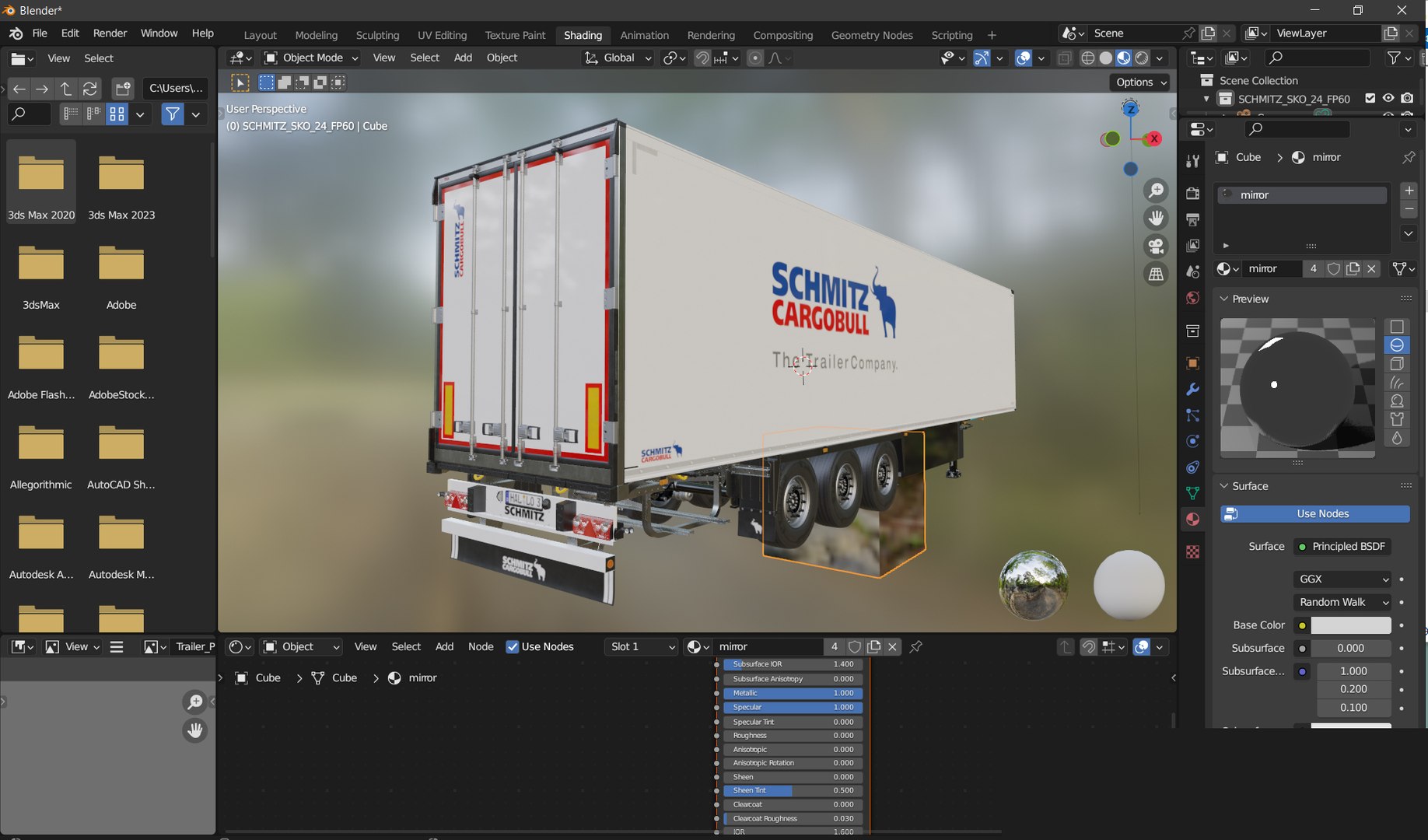
Task: Open the World properties tab icon
Action: [1192, 298]
